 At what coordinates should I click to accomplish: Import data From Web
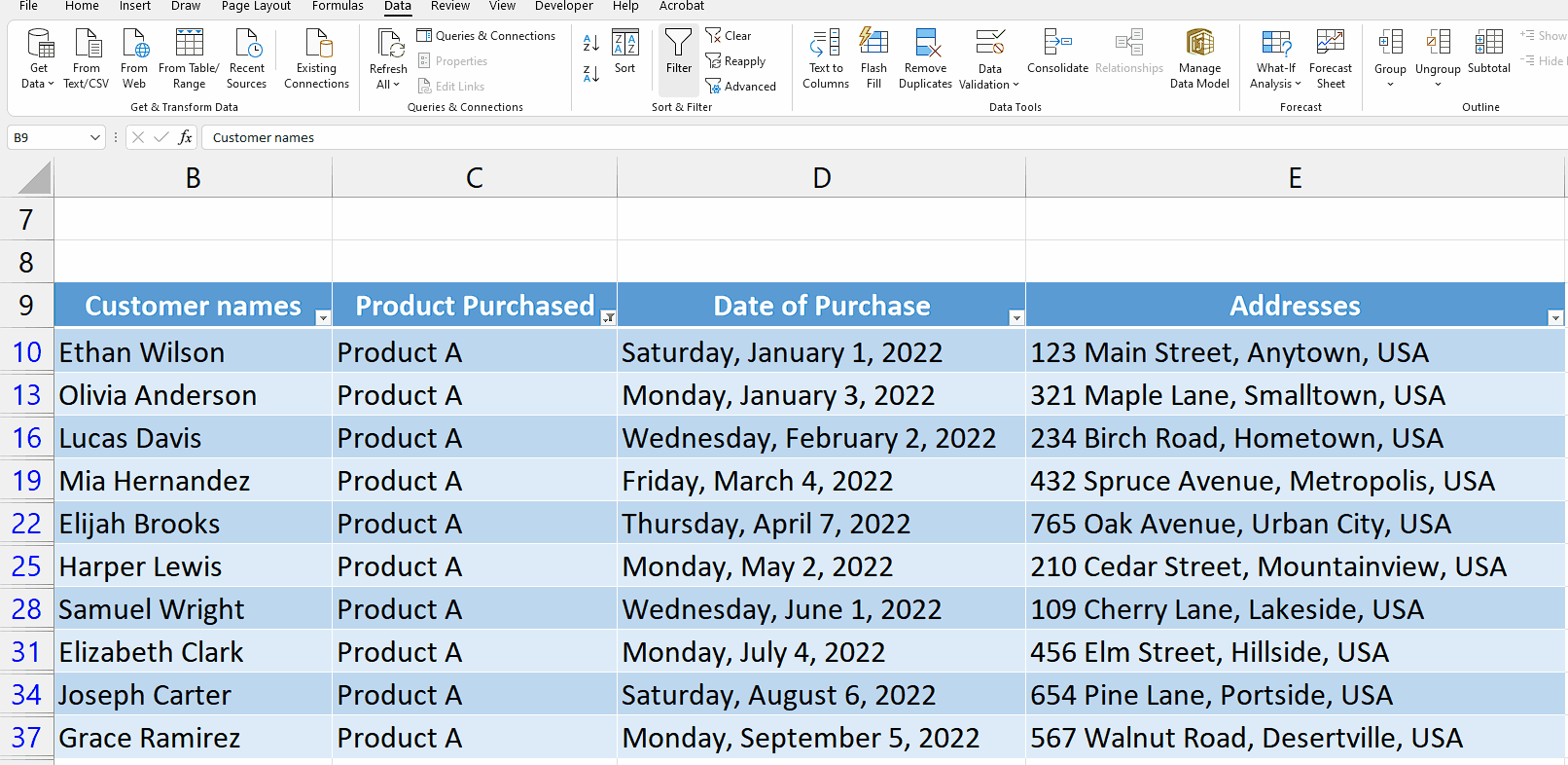[134, 58]
